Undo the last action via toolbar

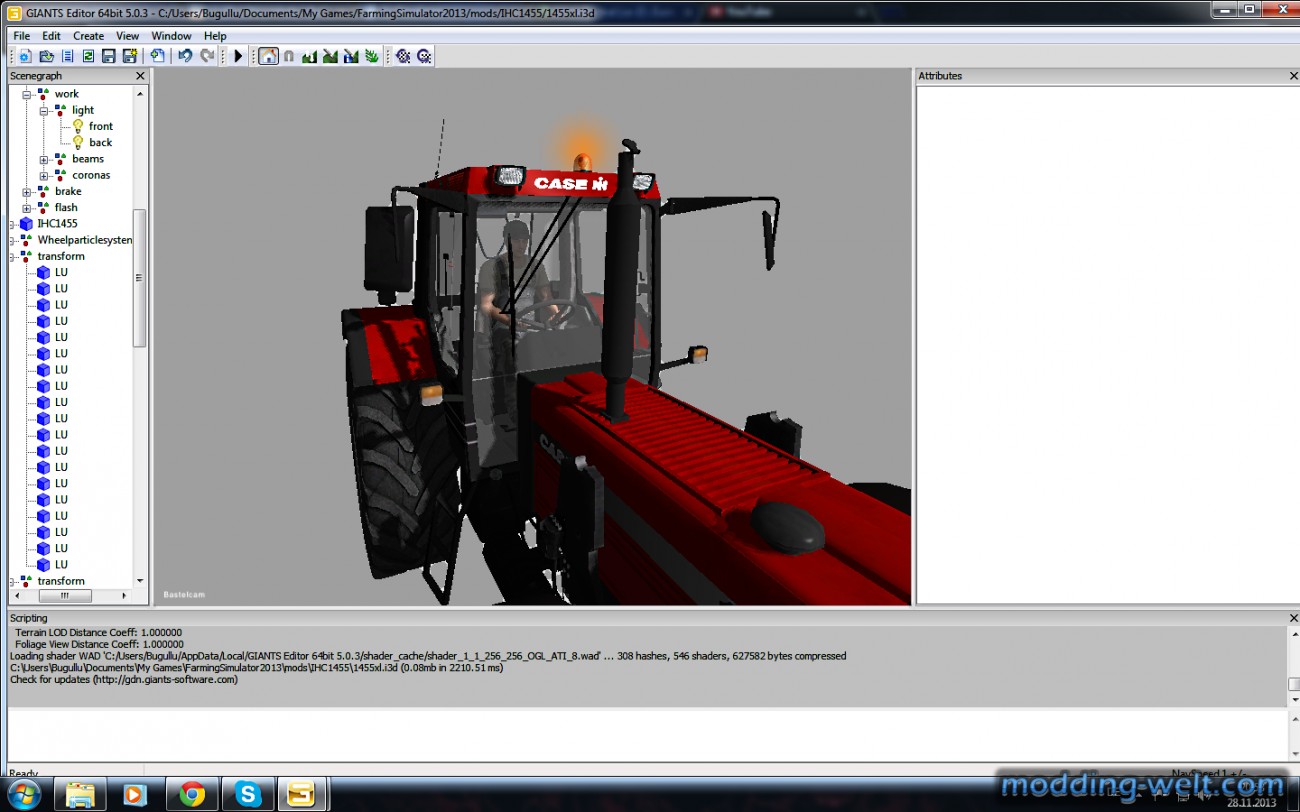click(185, 56)
